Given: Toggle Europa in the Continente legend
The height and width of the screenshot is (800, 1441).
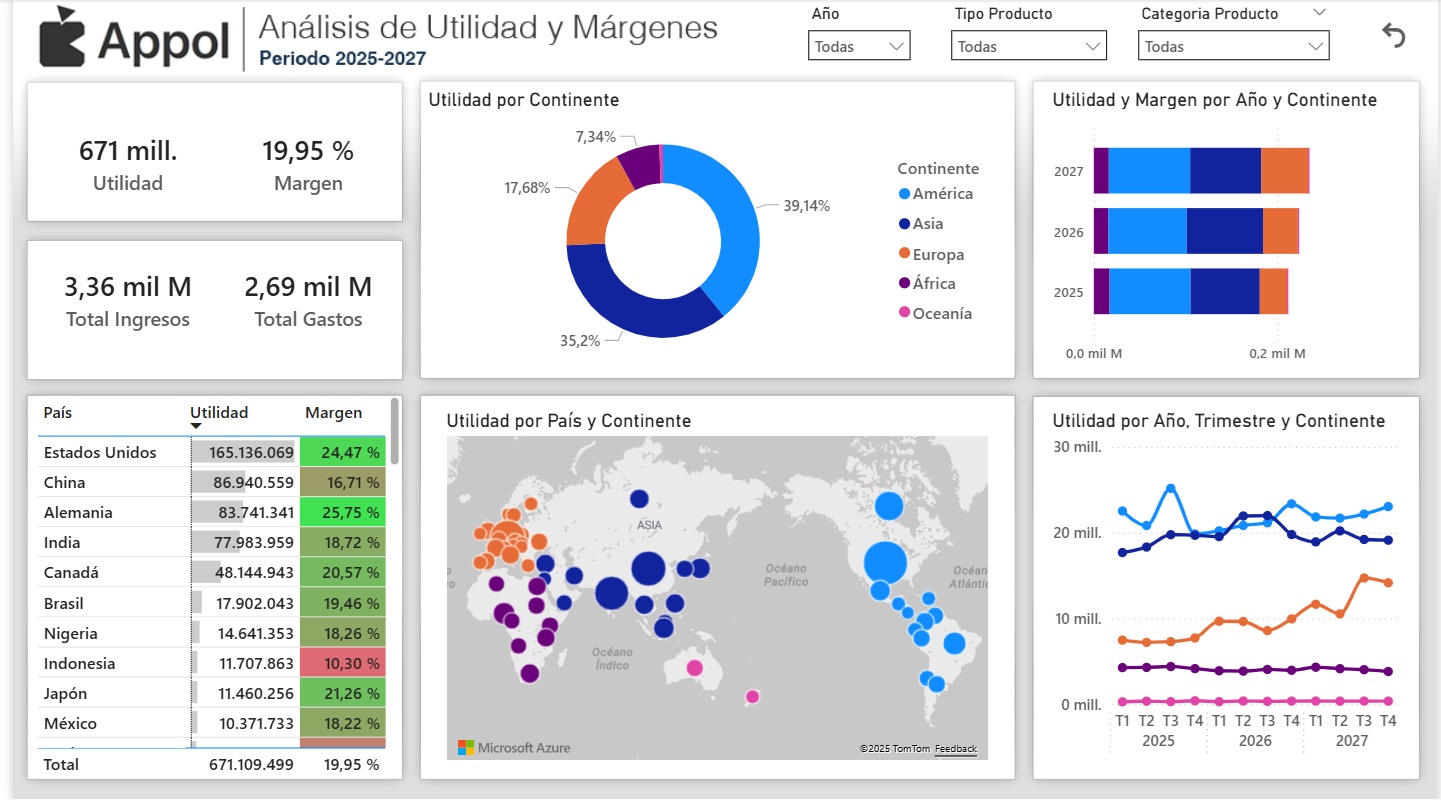Looking at the screenshot, I should [937, 254].
